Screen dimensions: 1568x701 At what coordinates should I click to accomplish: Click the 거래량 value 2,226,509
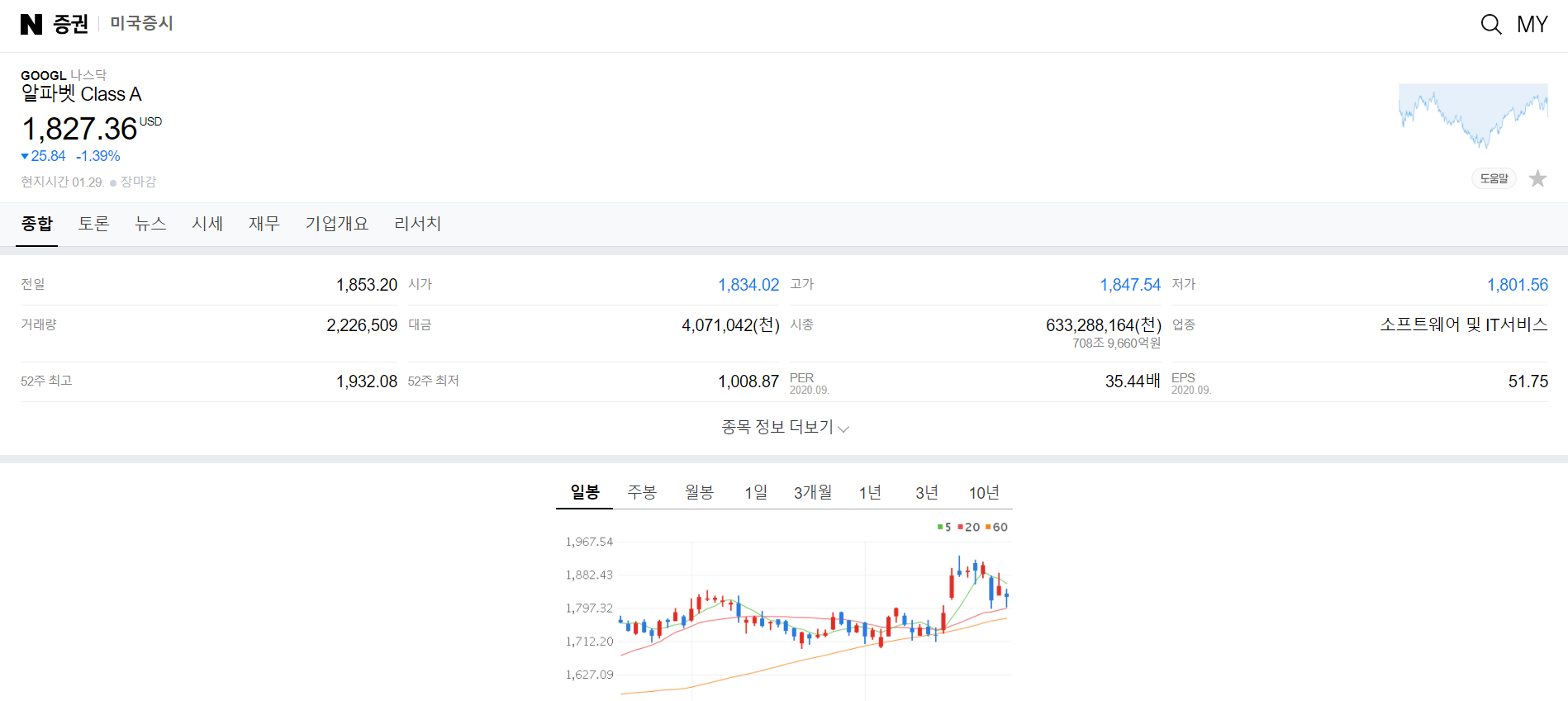point(362,325)
